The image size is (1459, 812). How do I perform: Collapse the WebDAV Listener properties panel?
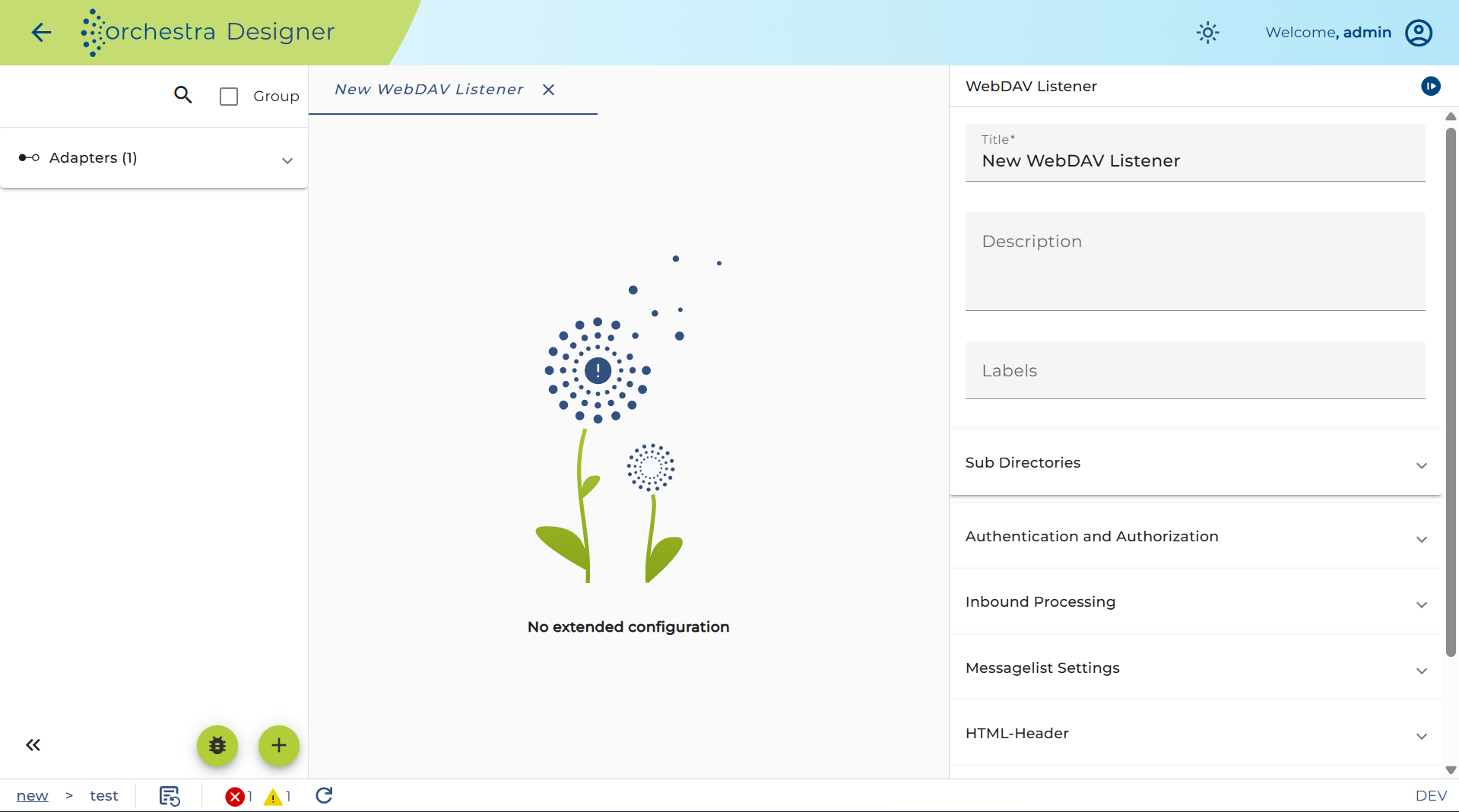pos(1430,86)
